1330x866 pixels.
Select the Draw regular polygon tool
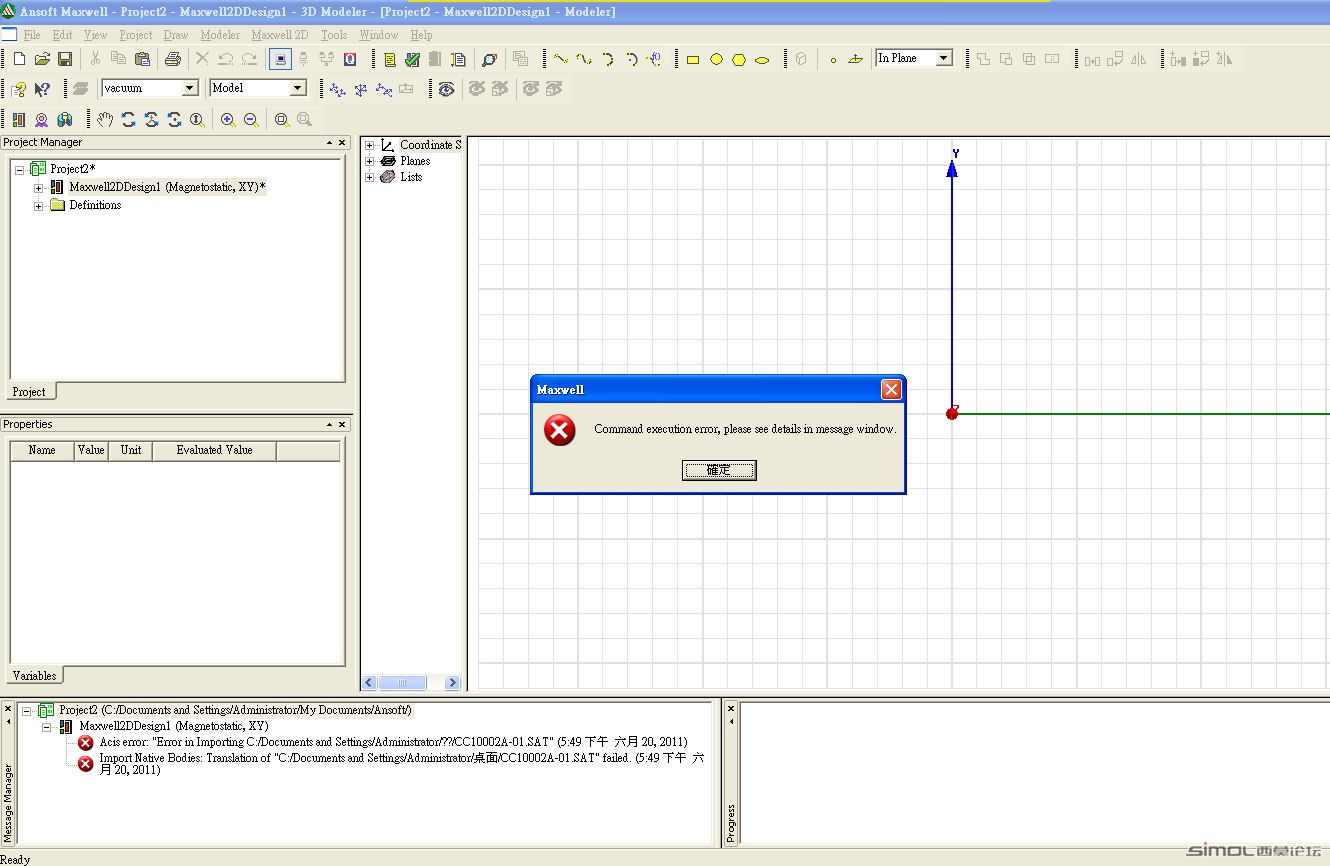(x=739, y=59)
